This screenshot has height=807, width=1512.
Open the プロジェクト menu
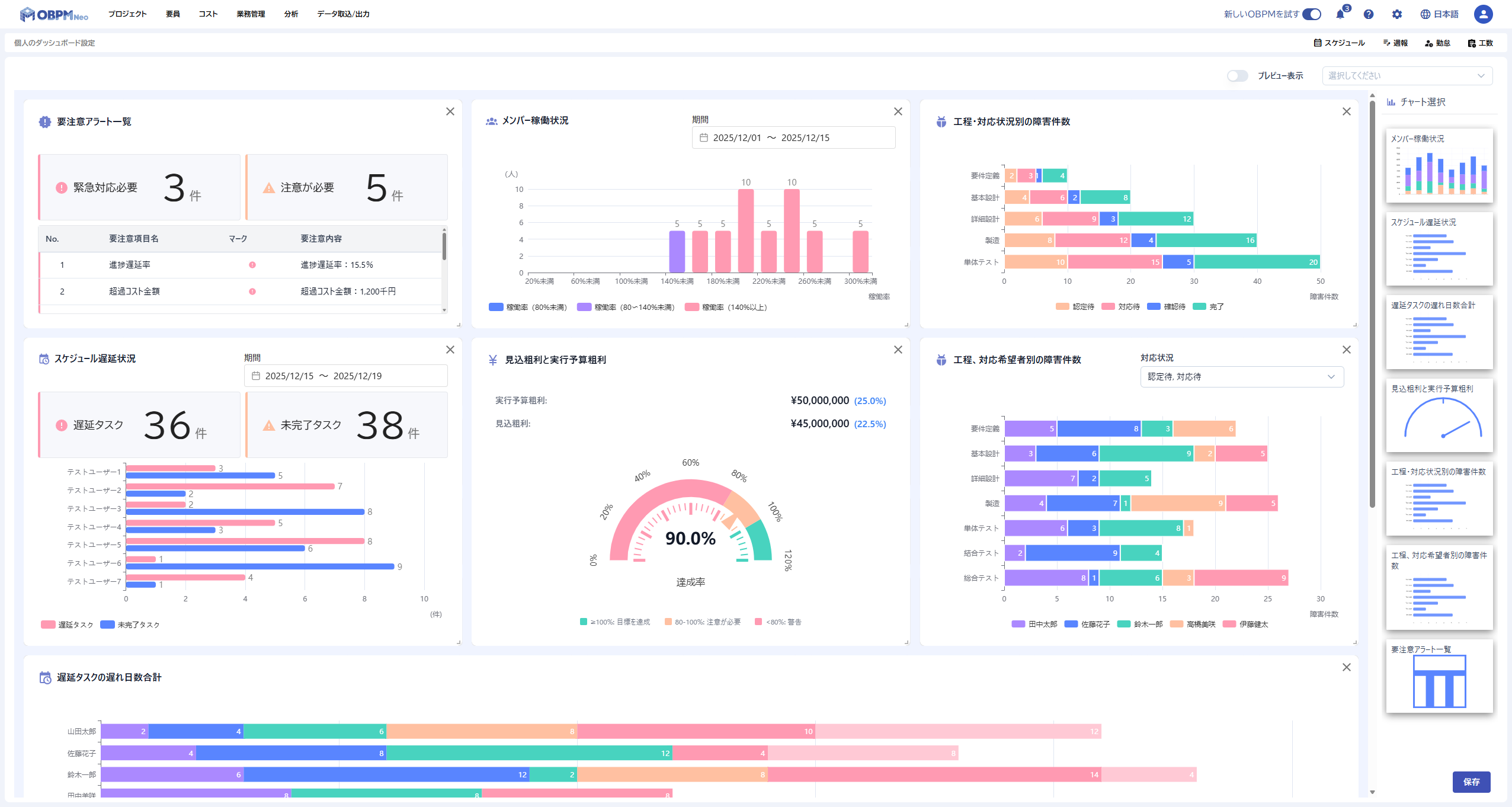[127, 14]
